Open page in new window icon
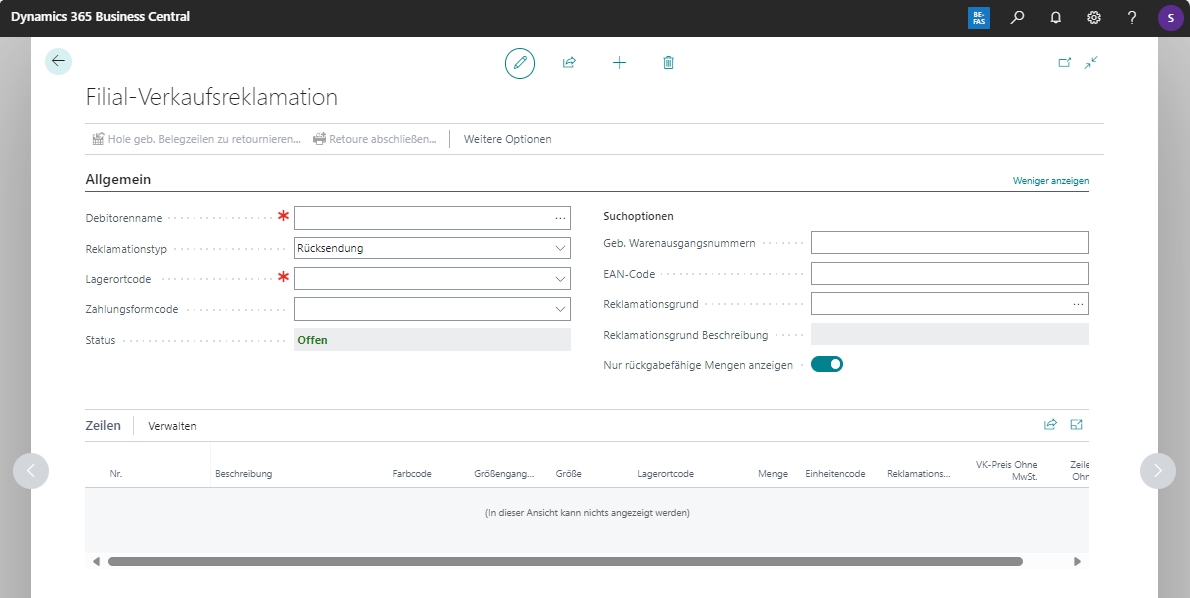 [x=1065, y=62]
